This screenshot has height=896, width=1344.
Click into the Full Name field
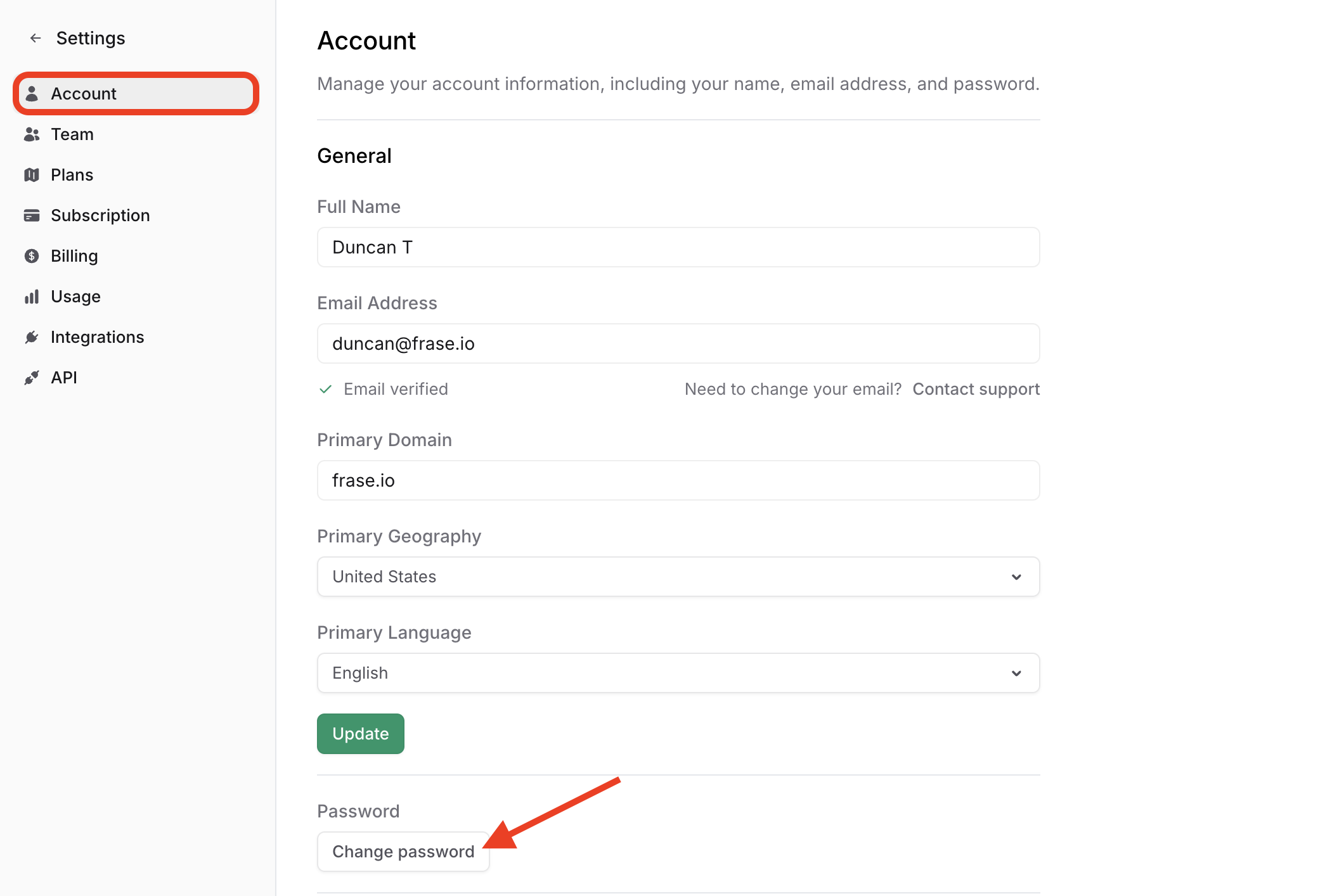[x=678, y=247]
